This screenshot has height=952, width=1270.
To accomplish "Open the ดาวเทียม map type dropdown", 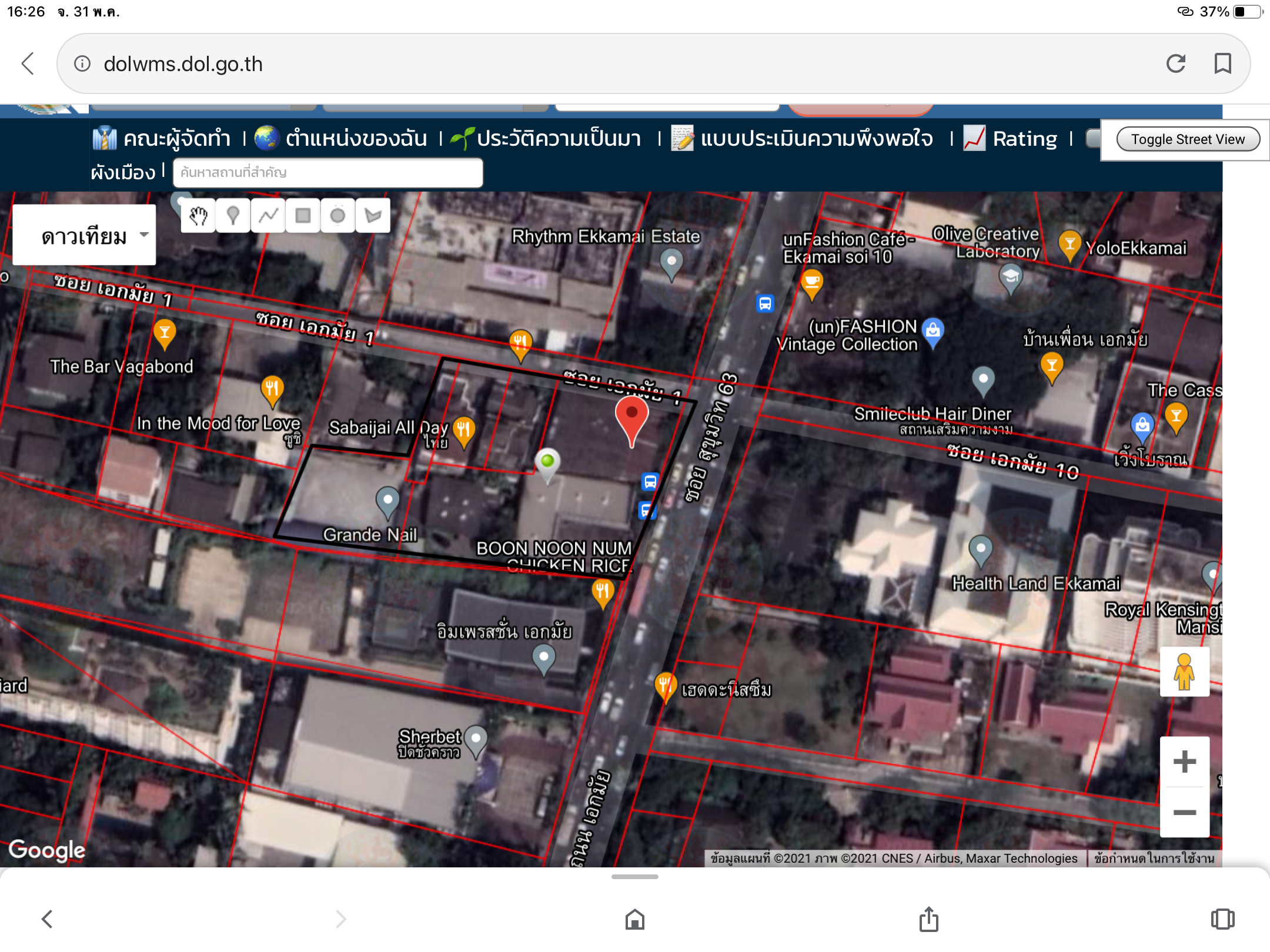I will [x=85, y=235].
